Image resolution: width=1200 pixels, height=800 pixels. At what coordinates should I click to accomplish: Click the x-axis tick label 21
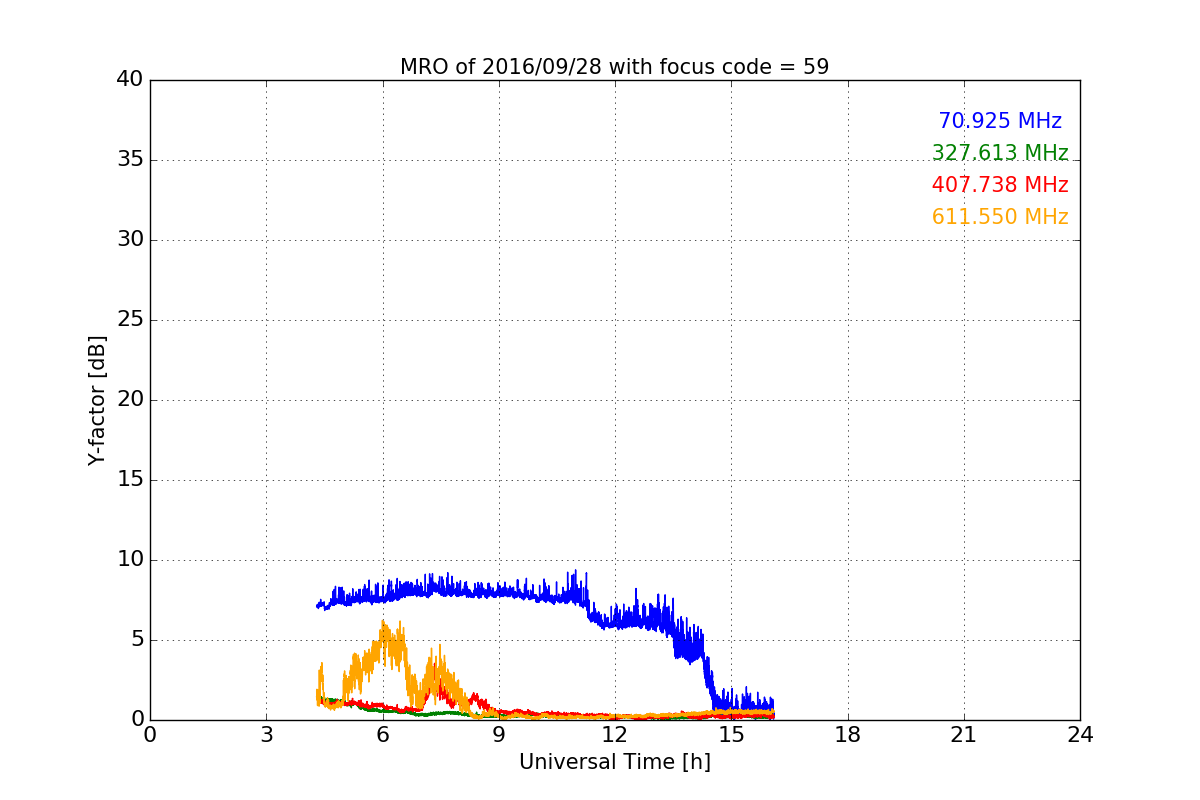964,735
